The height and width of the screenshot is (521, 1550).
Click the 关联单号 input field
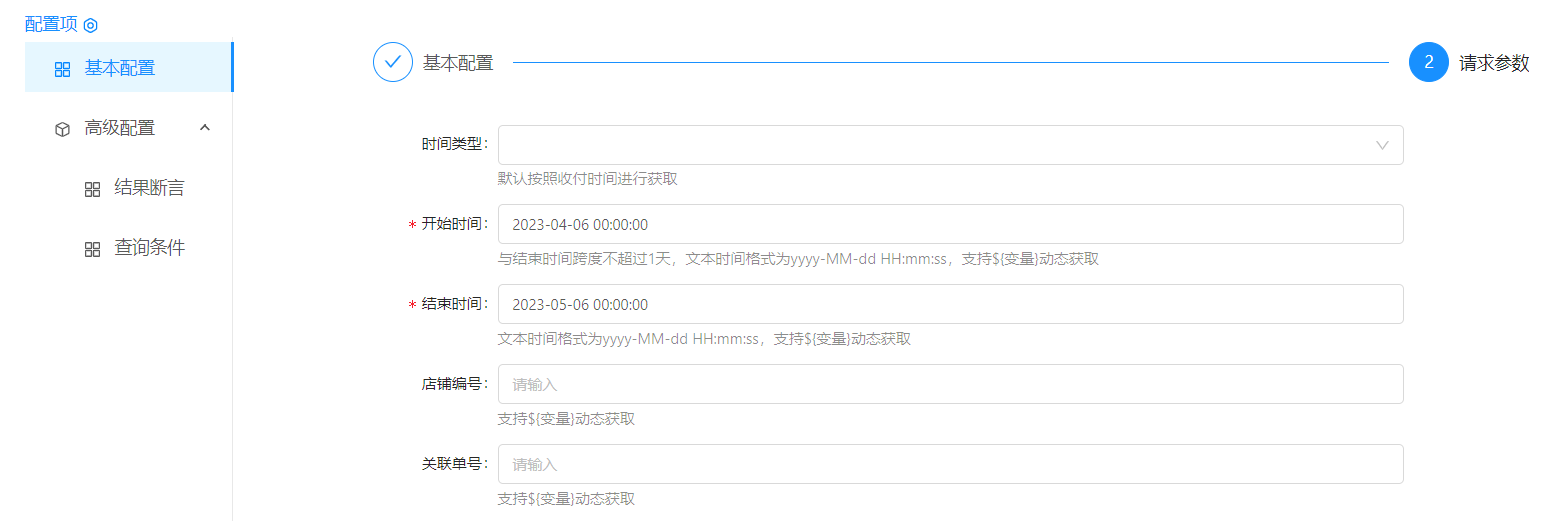950,464
